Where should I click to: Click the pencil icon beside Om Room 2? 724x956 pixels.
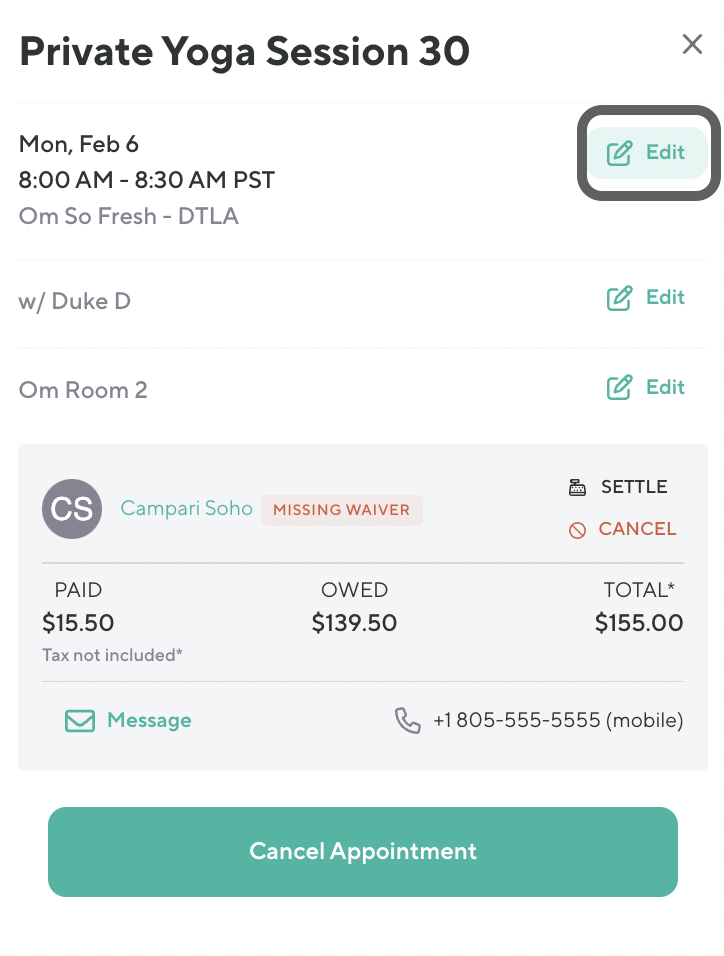(620, 388)
